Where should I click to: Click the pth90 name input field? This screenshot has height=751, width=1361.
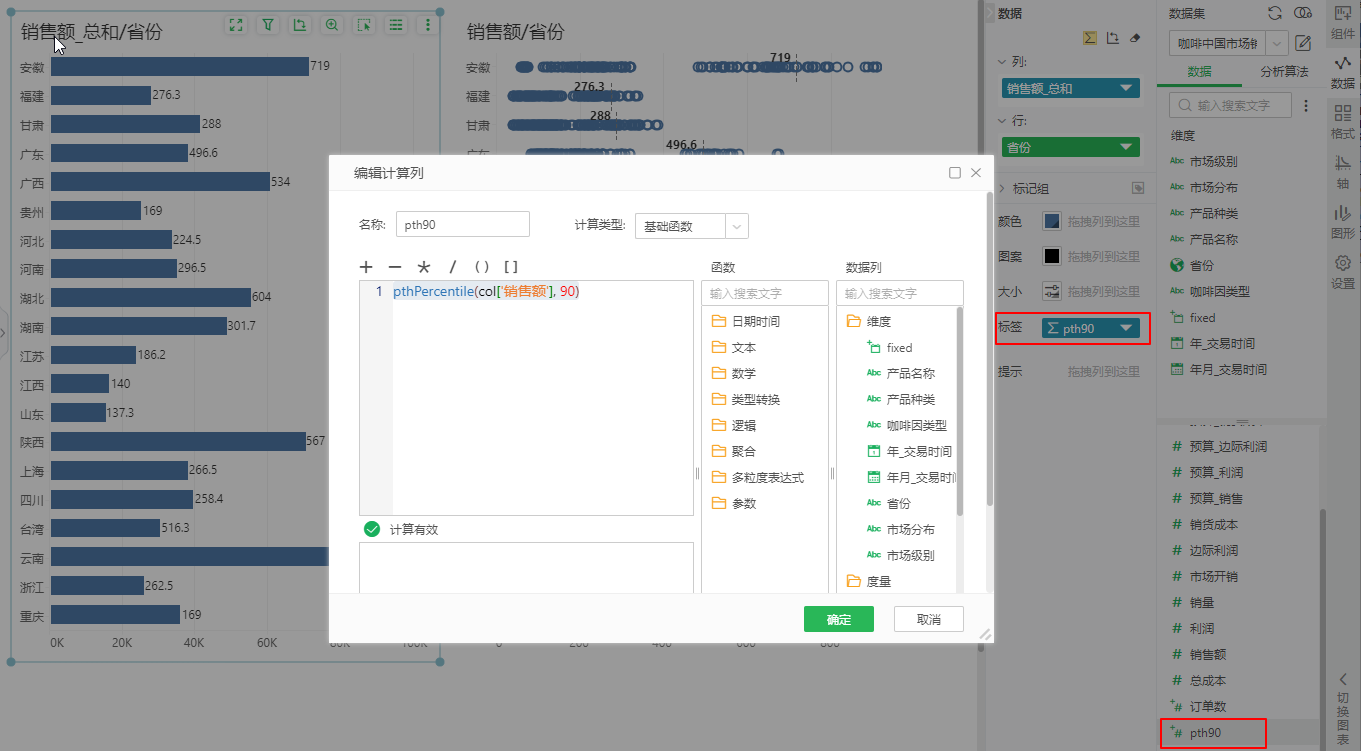coord(462,224)
